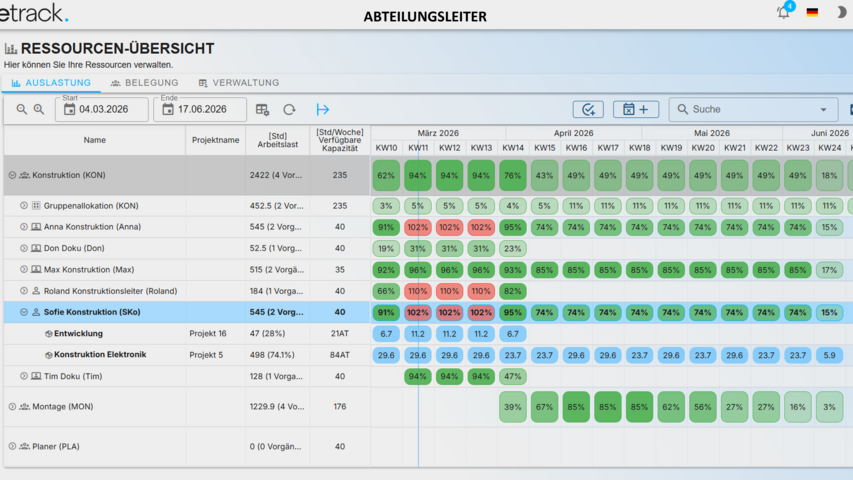Sort by the Projektname column header
Image resolution: width=853 pixels, height=480 pixels.
(215, 140)
